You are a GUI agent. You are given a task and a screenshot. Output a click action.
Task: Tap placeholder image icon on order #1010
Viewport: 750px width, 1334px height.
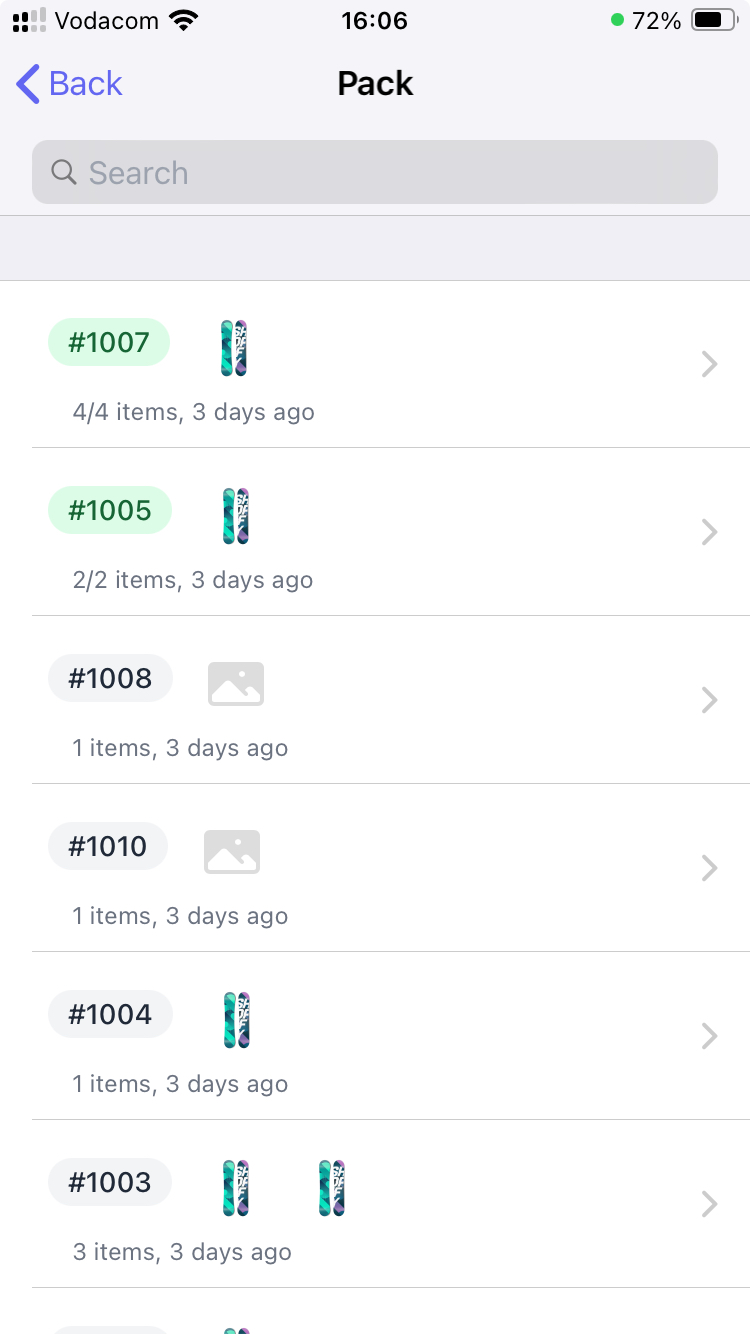pyautogui.click(x=232, y=852)
